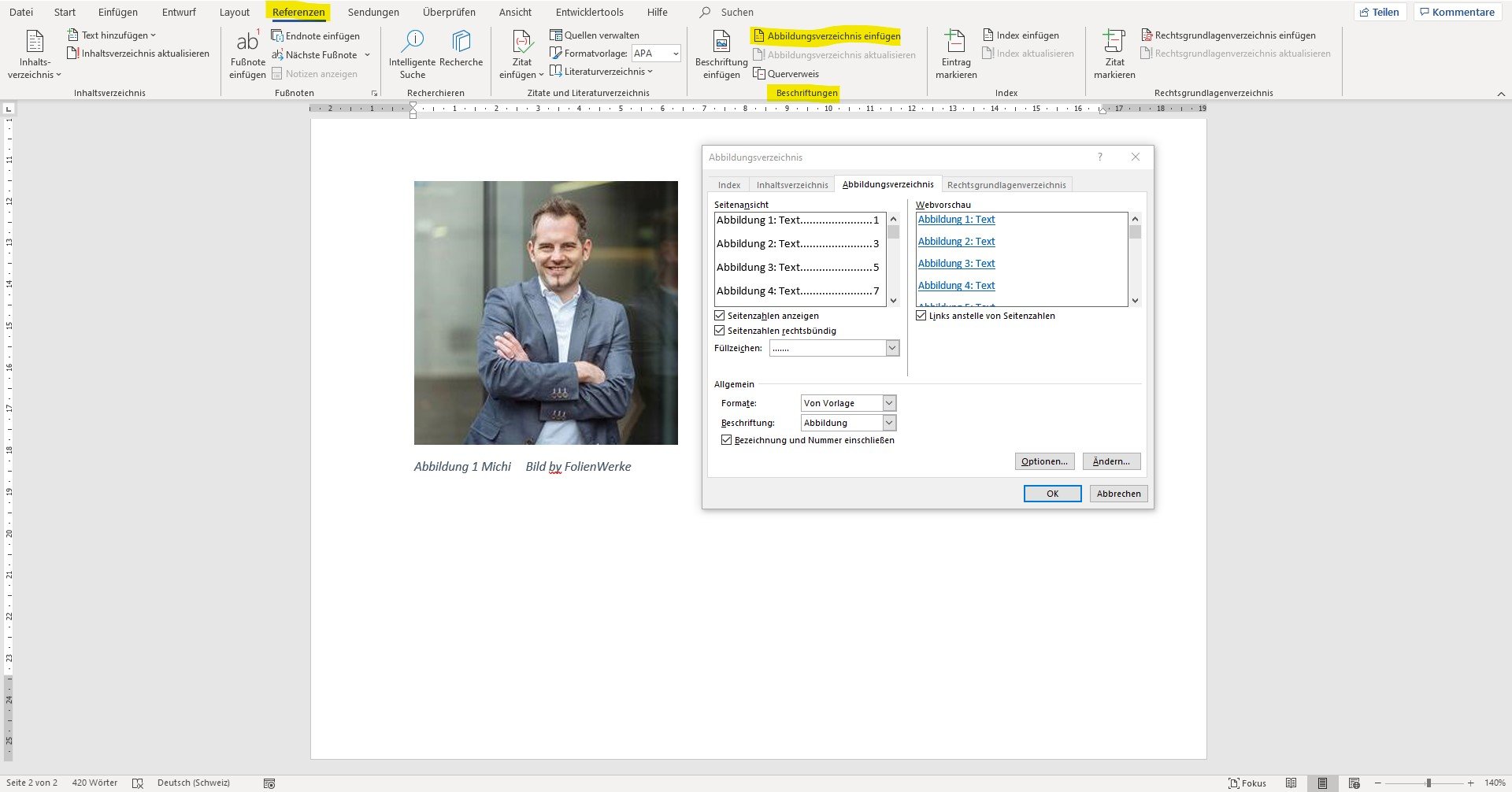Insert a Querverweis
This screenshot has height=792, width=1512.
[786, 74]
